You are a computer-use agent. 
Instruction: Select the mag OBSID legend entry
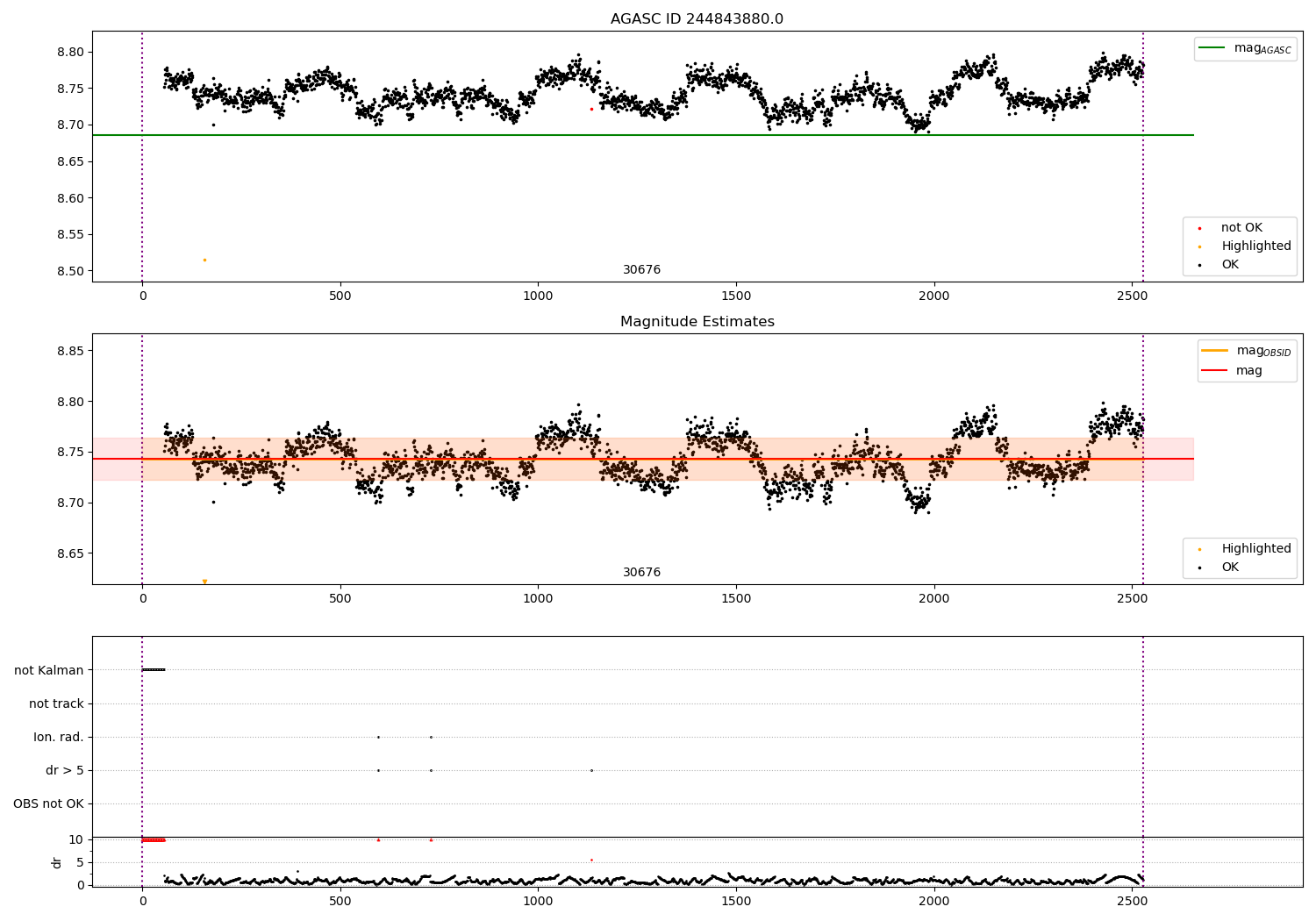coord(1247,351)
